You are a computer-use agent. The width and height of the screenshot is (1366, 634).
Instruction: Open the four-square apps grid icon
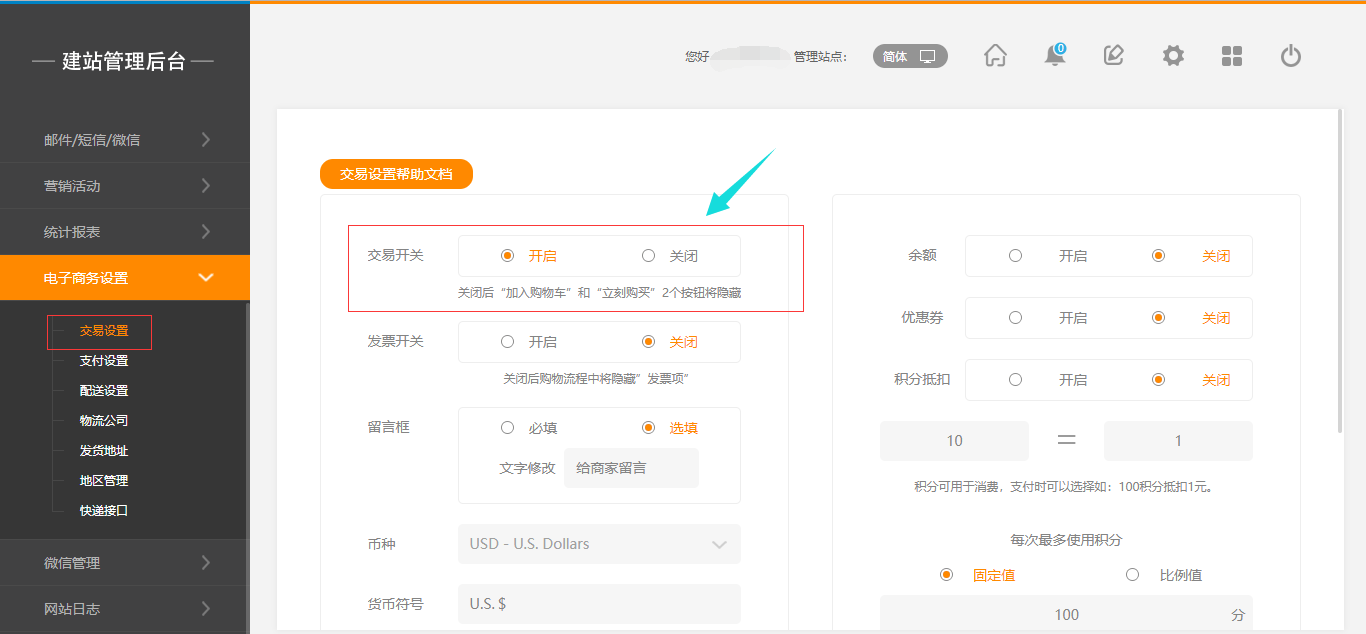click(1232, 56)
